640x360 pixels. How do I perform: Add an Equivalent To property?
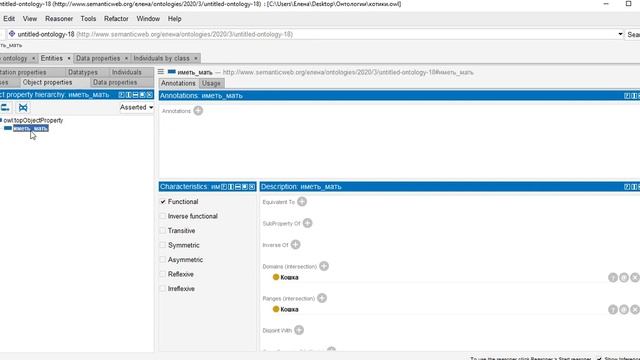pyautogui.click(x=302, y=202)
